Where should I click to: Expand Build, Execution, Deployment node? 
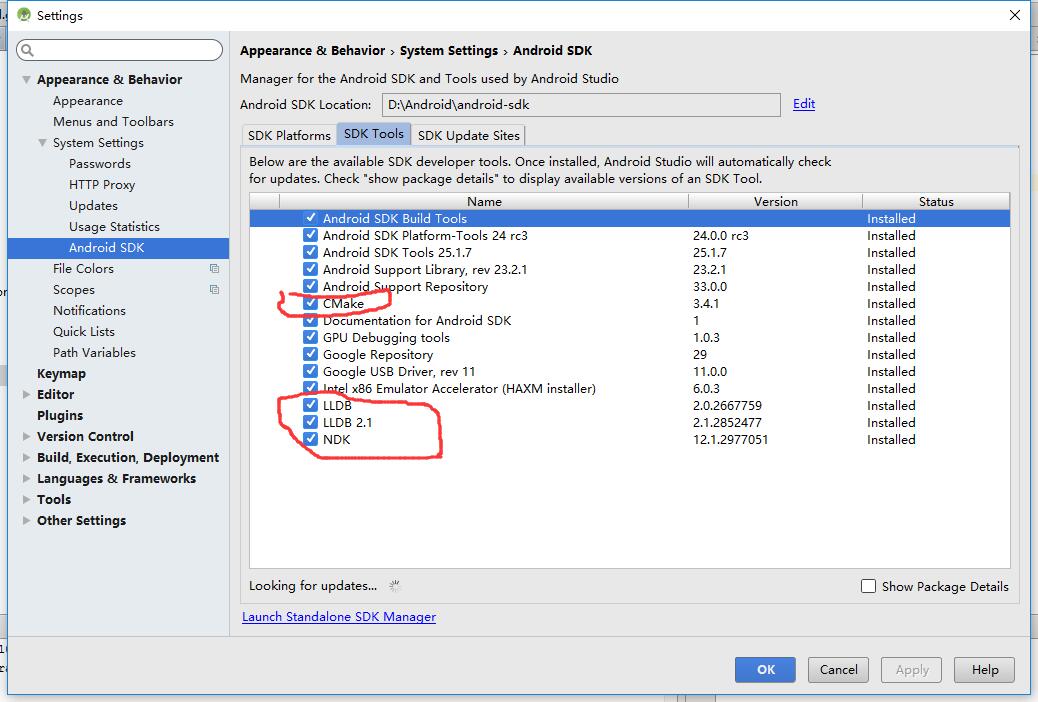click(26, 457)
